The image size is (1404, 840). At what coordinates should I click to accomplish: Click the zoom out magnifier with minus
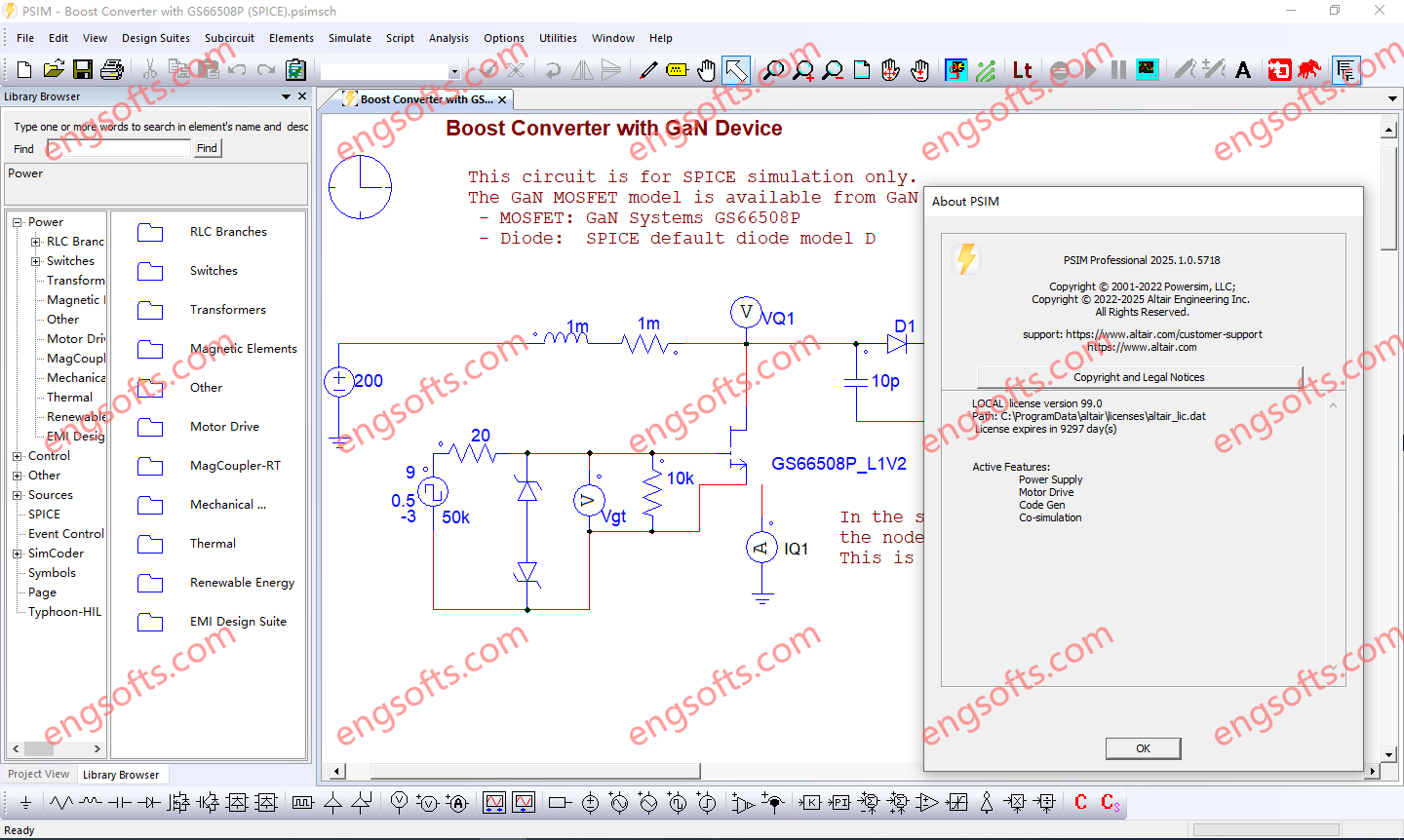coord(833,70)
